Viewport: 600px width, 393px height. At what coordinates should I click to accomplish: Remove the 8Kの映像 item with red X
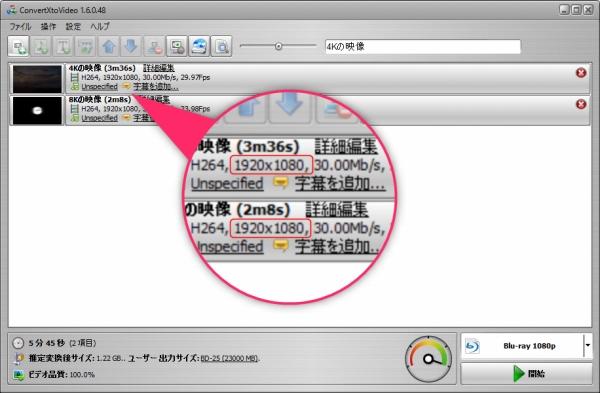click(581, 104)
